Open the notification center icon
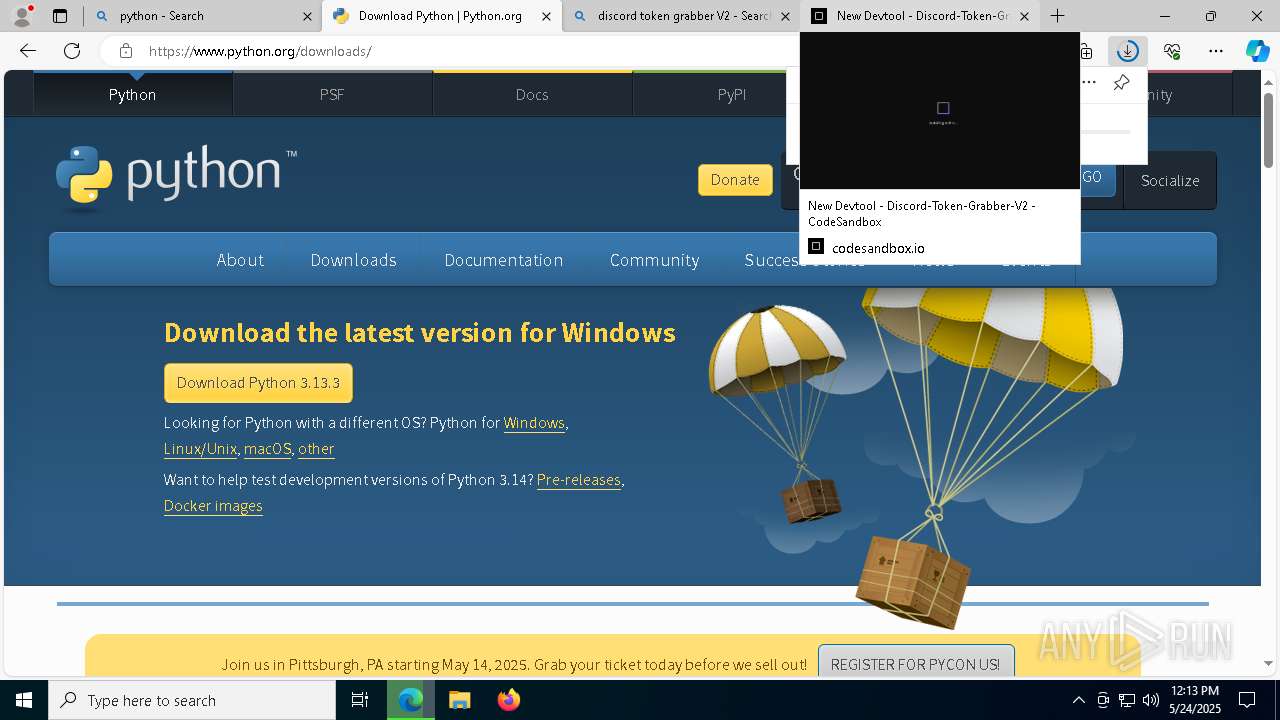The image size is (1280, 720). (x=1247, y=700)
